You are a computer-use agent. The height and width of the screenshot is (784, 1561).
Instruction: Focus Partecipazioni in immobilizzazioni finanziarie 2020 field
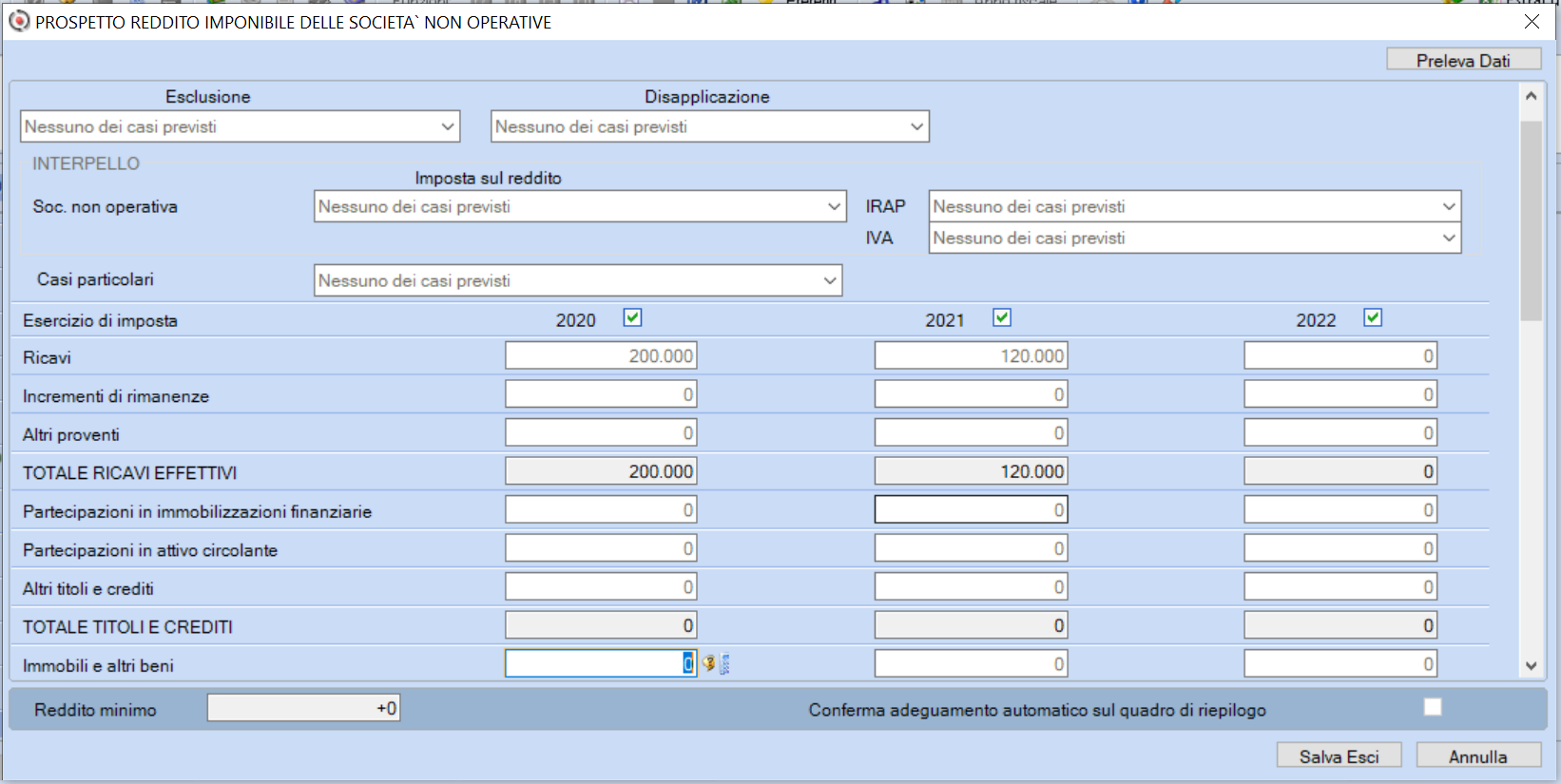tap(601, 509)
